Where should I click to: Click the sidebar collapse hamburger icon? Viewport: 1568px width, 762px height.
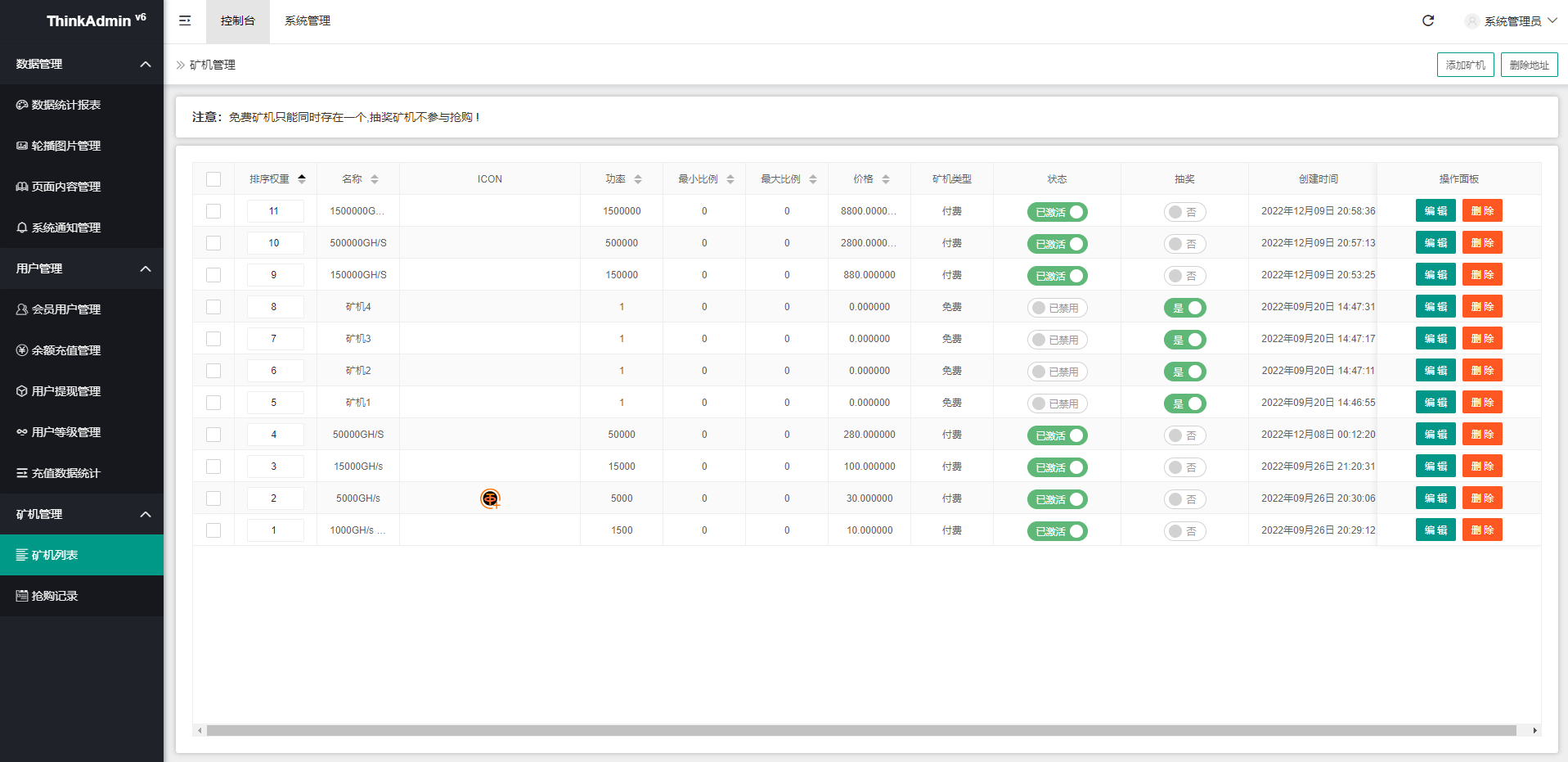click(185, 20)
